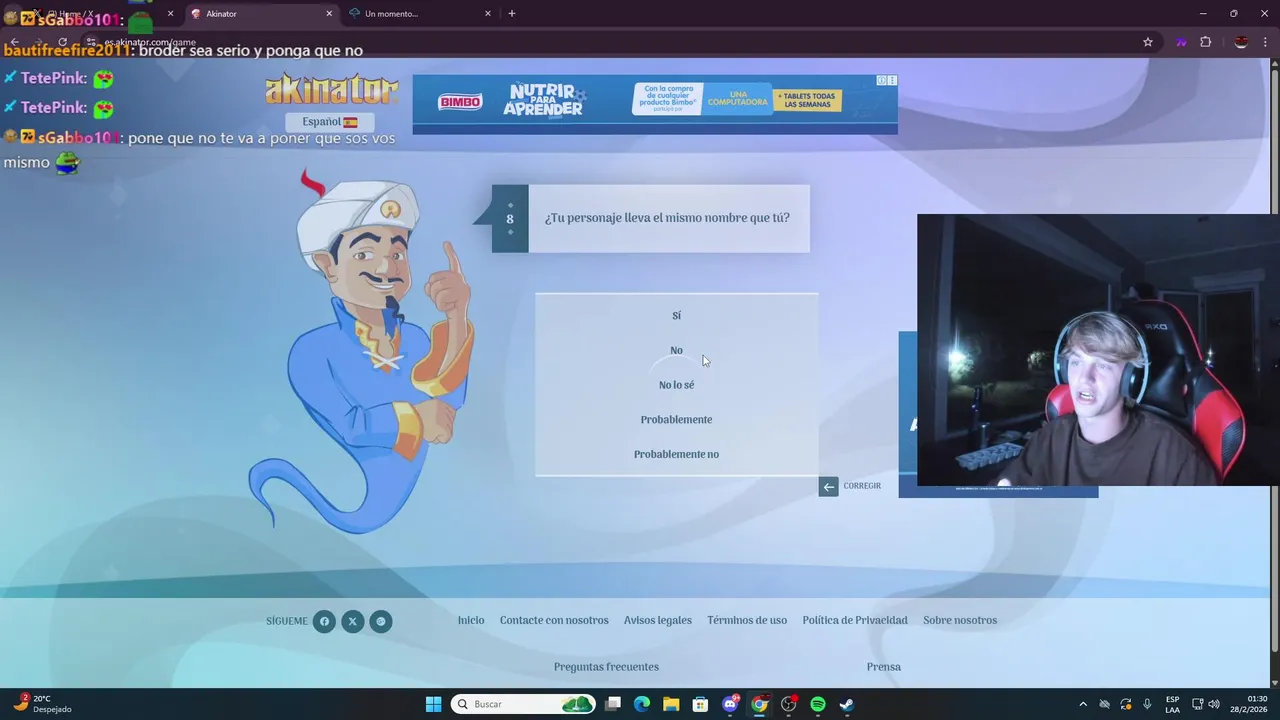Open 'Política de Privacidad' link

tap(855, 620)
